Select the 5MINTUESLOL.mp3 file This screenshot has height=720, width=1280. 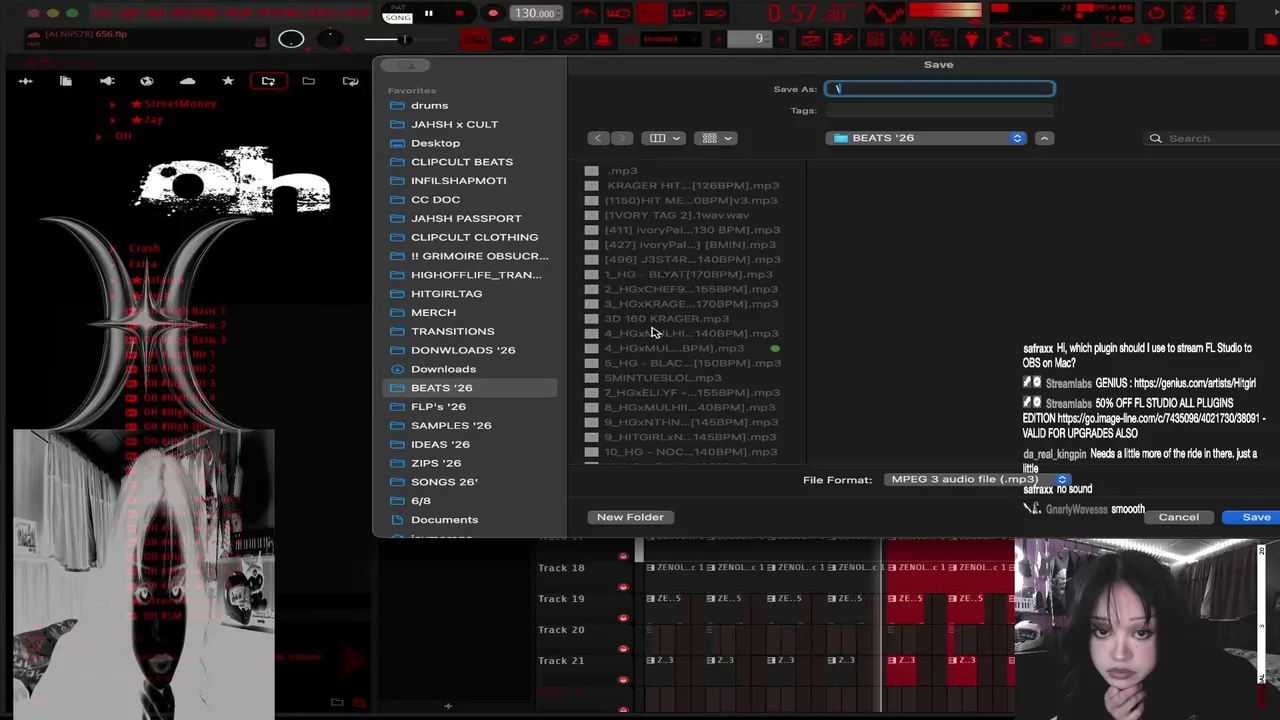662,378
